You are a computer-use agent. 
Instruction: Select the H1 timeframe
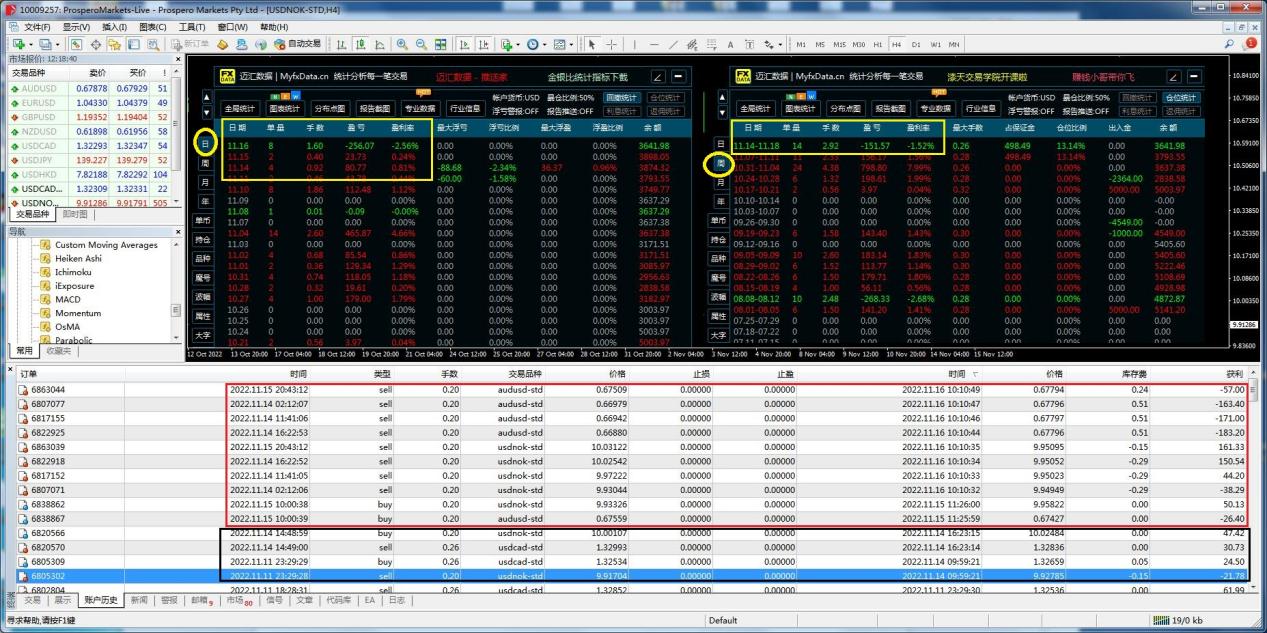[877, 44]
